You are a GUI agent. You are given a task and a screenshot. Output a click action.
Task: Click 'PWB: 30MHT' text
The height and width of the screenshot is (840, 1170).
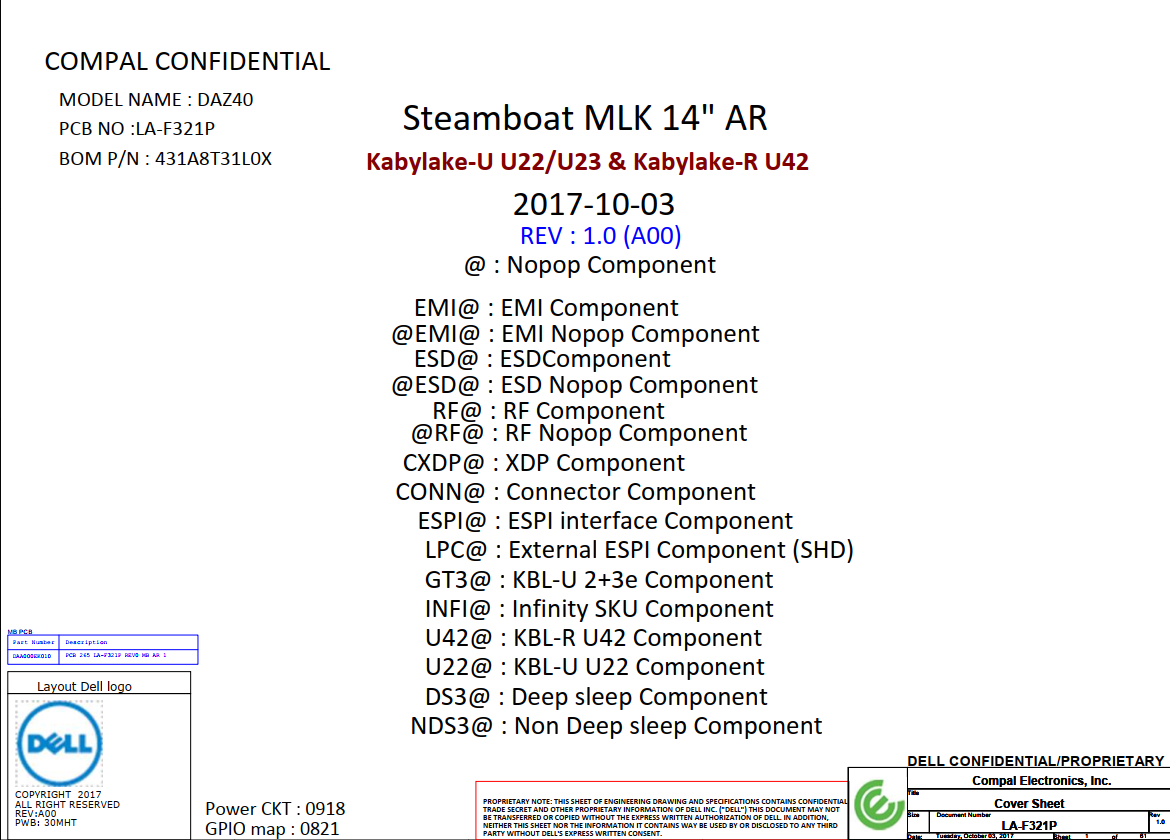click(46, 823)
